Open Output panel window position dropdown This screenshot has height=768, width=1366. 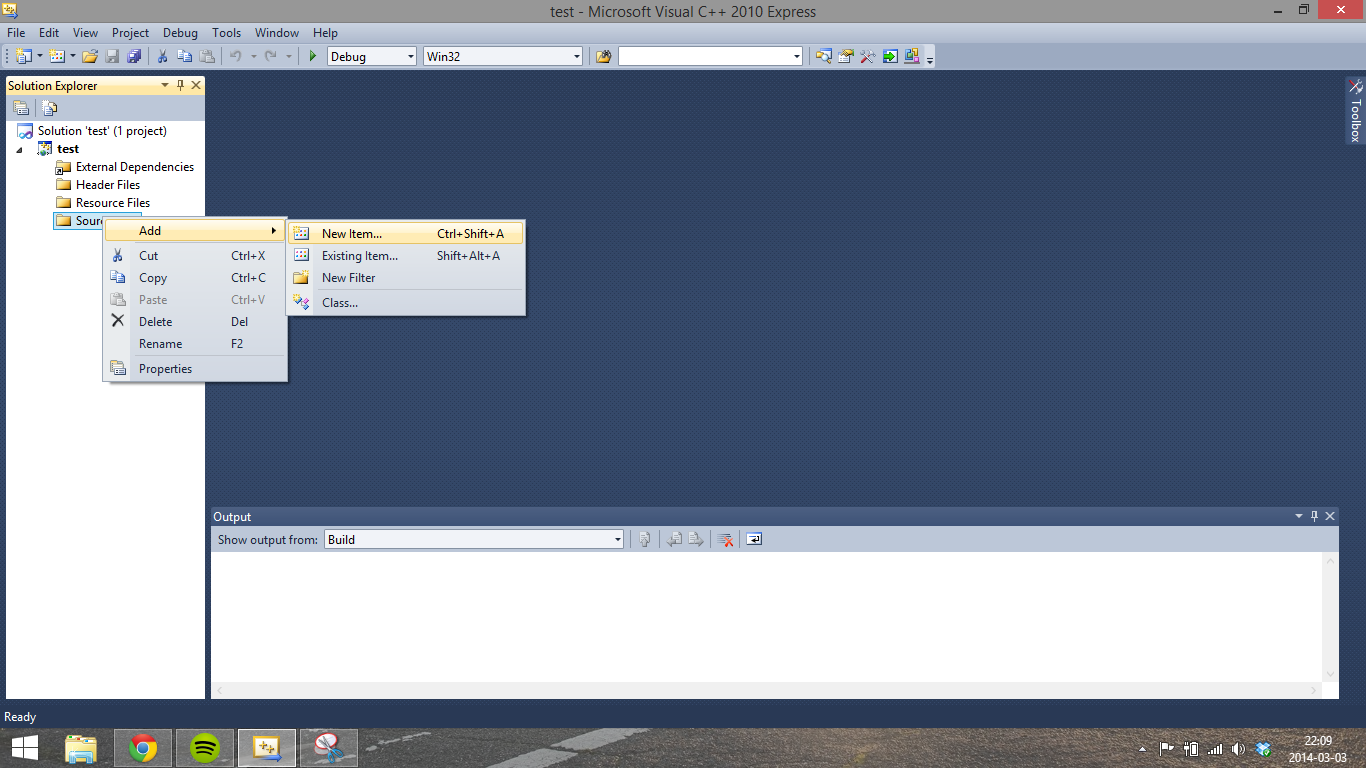(x=1299, y=516)
